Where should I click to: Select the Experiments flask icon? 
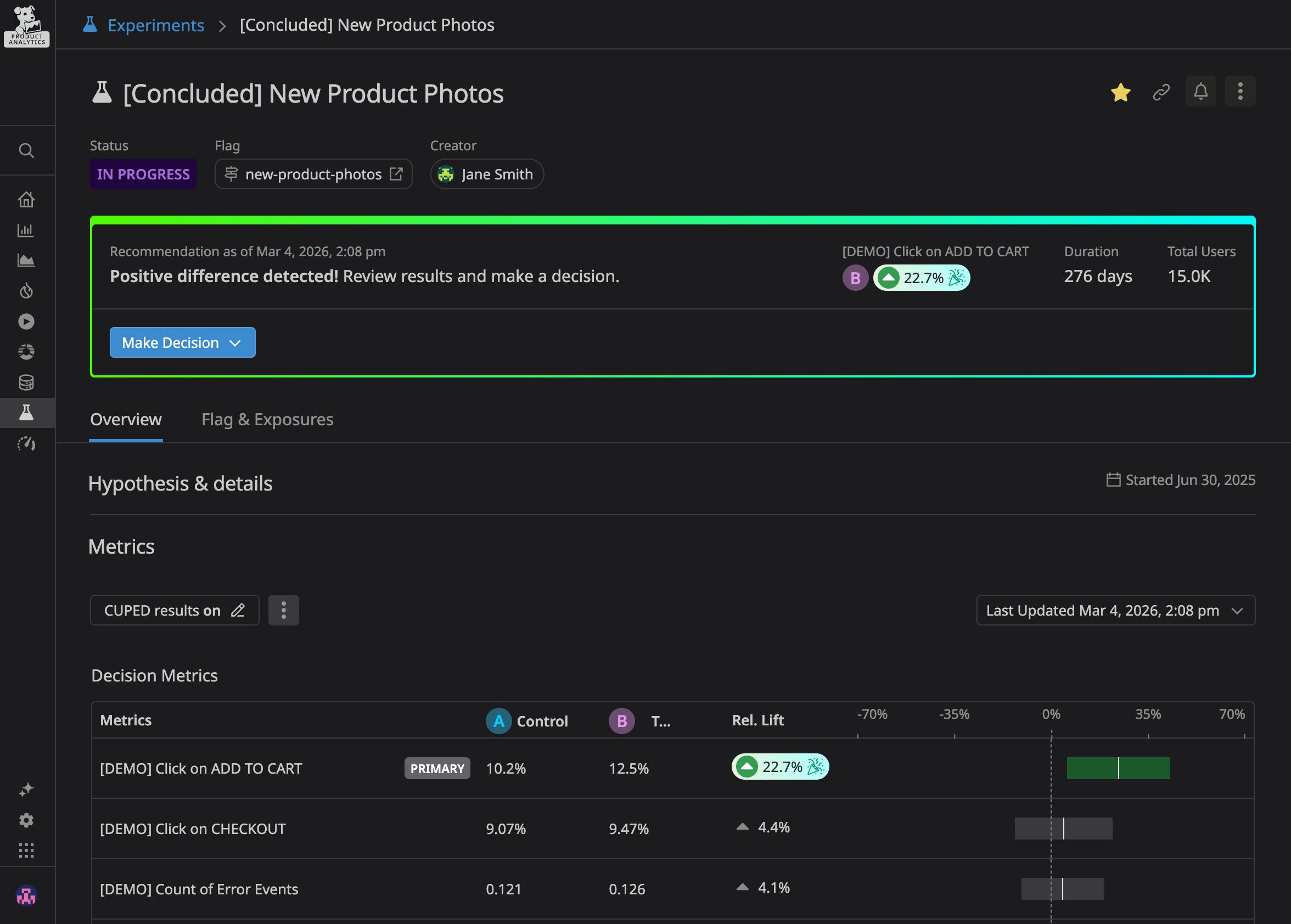[27, 413]
